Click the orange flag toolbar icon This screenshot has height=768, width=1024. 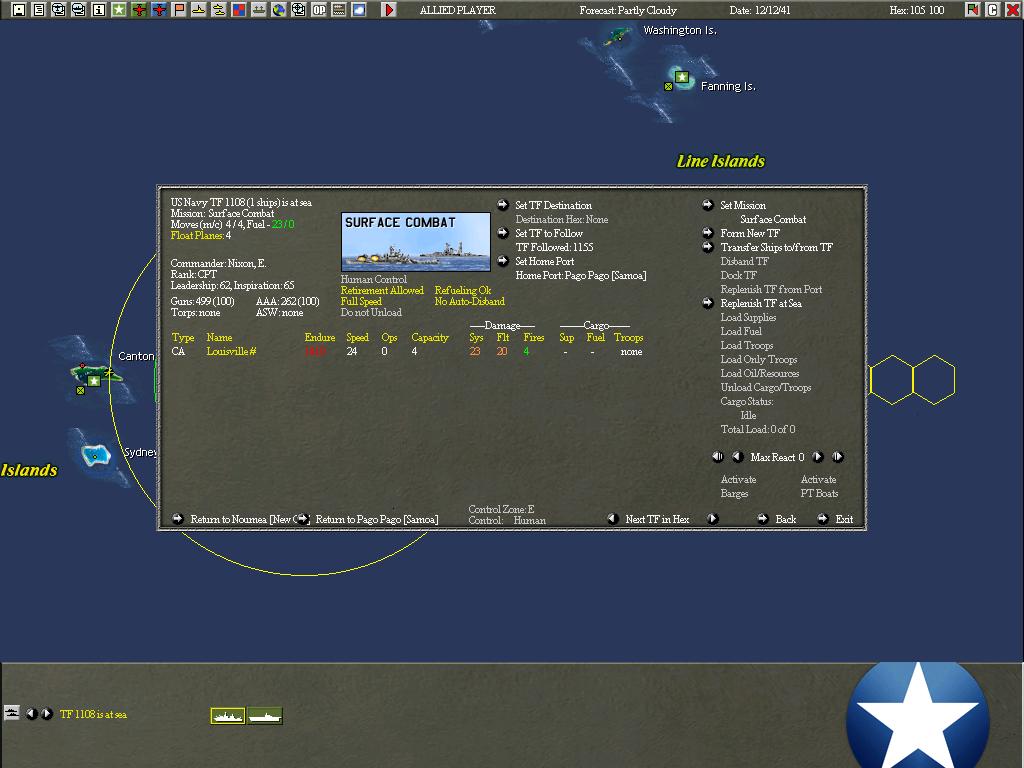click(x=179, y=10)
